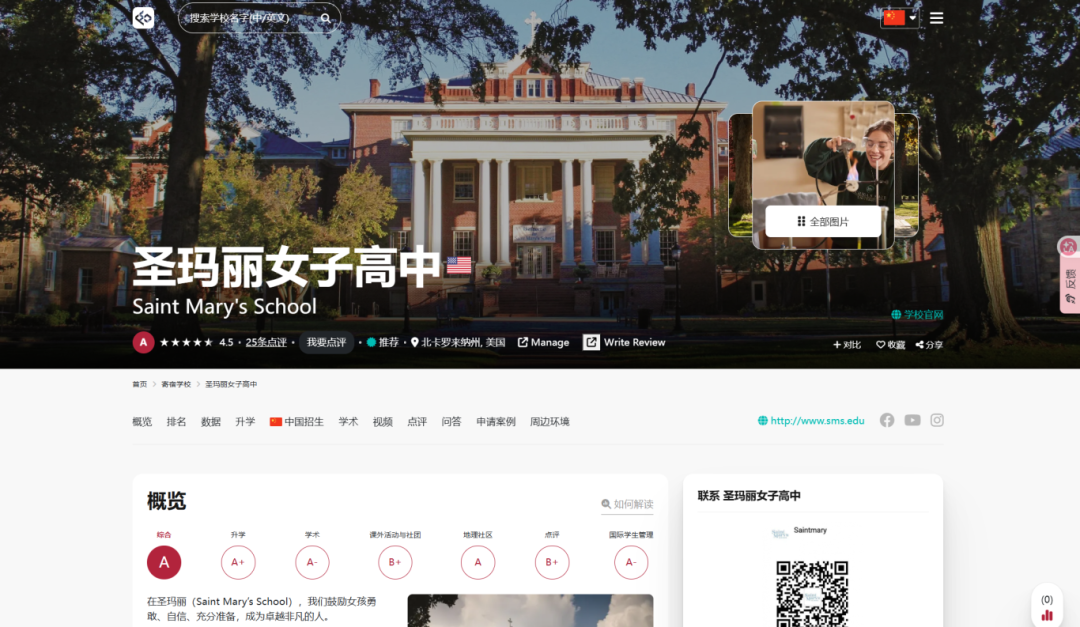This screenshot has width=1080, height=627.
Task: Select the 综合 overall A grade circle
Action: click(164, 562)
